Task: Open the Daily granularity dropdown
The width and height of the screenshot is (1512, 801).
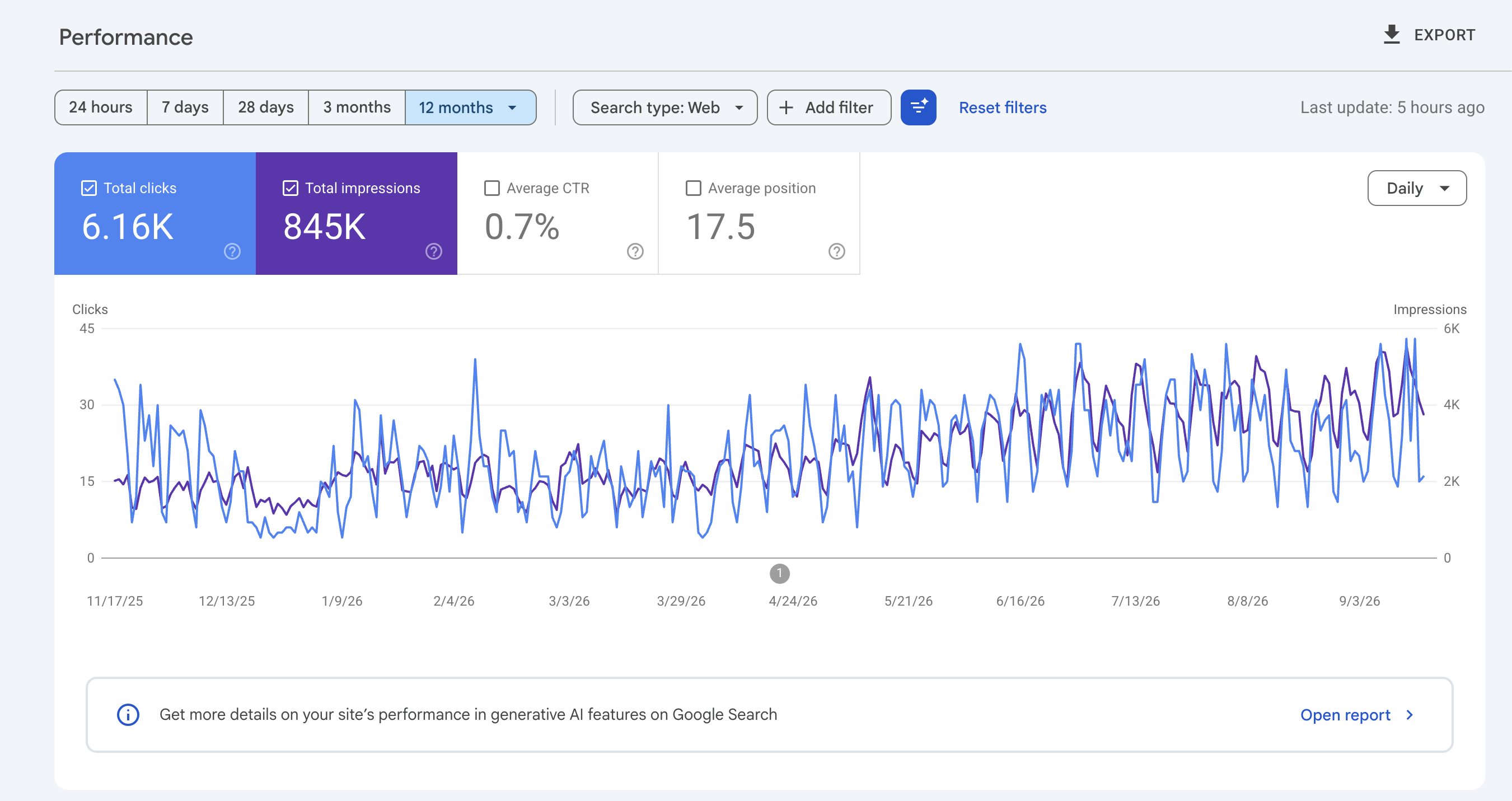Action: [1417, 189]
